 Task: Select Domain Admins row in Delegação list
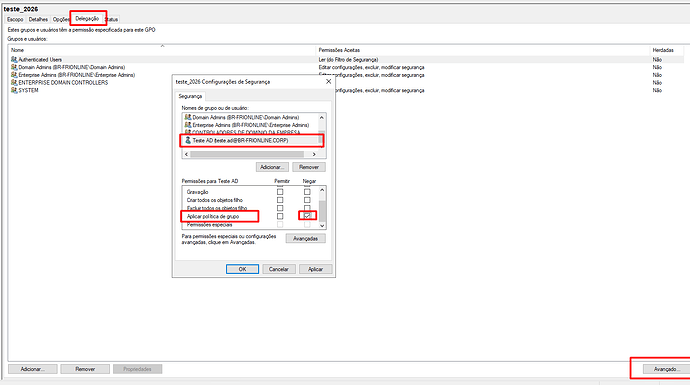point(346,67)
